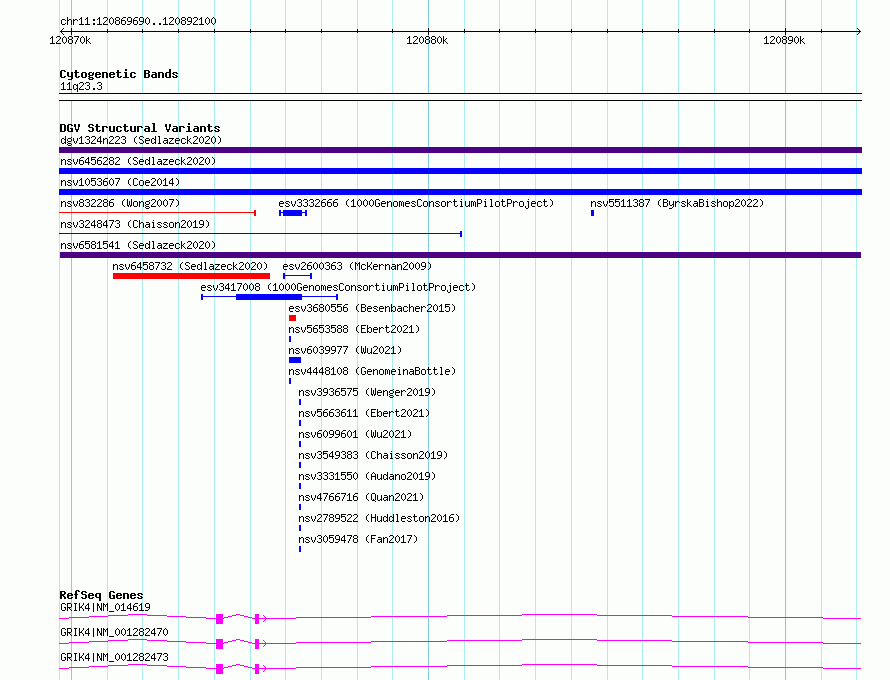Click the first exon box of GRIK4|NM_001282473
Viewport: 890px width, 680px height.
[x=220, y=669]
